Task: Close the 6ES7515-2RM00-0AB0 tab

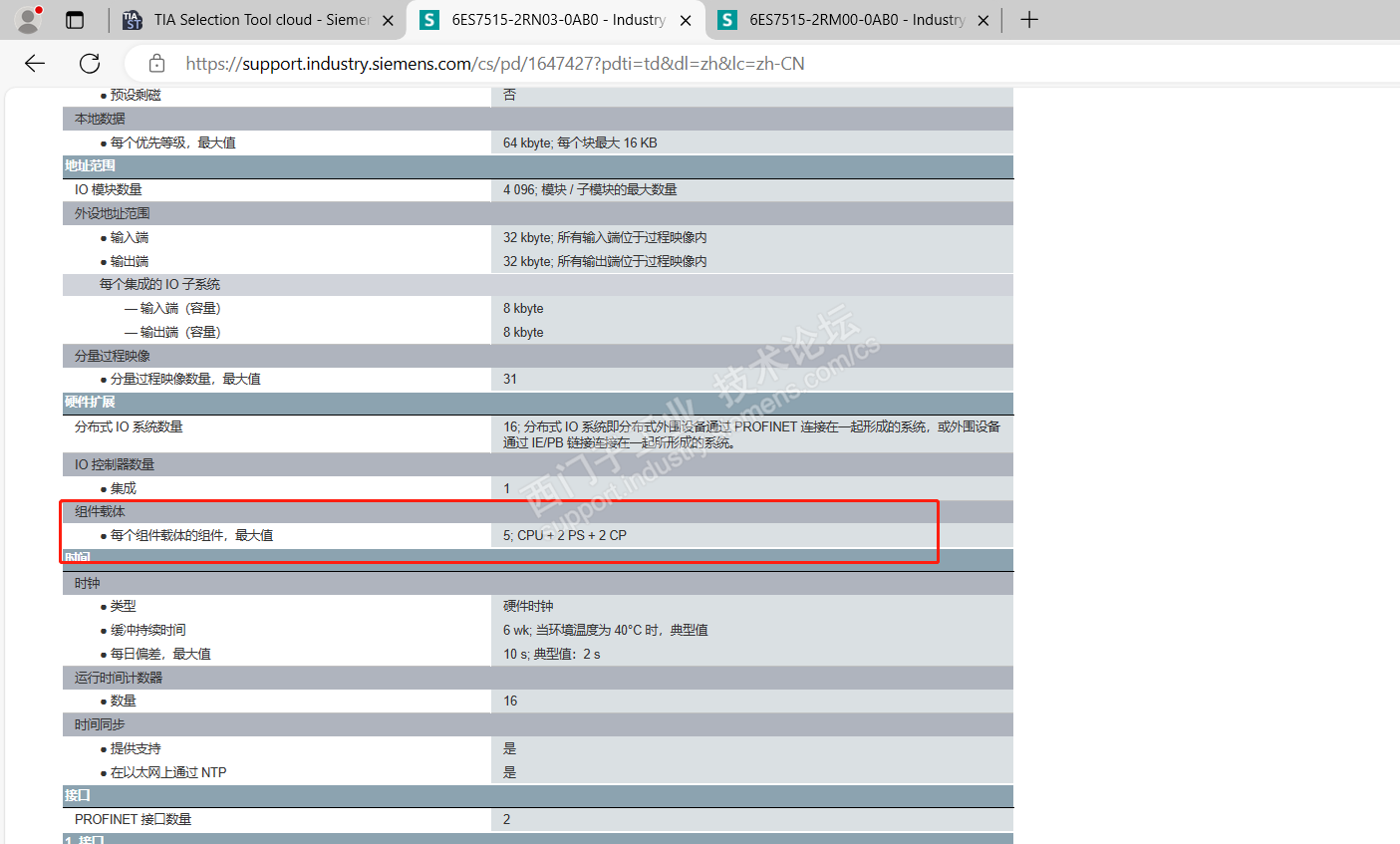Action: coord(983,20)
